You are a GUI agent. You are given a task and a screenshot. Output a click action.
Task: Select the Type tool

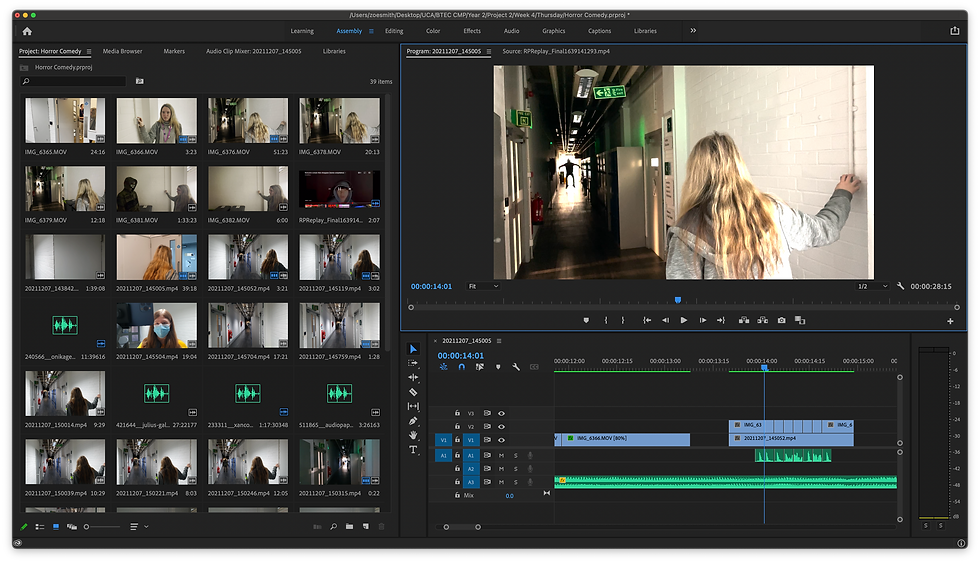click(413, 450)
